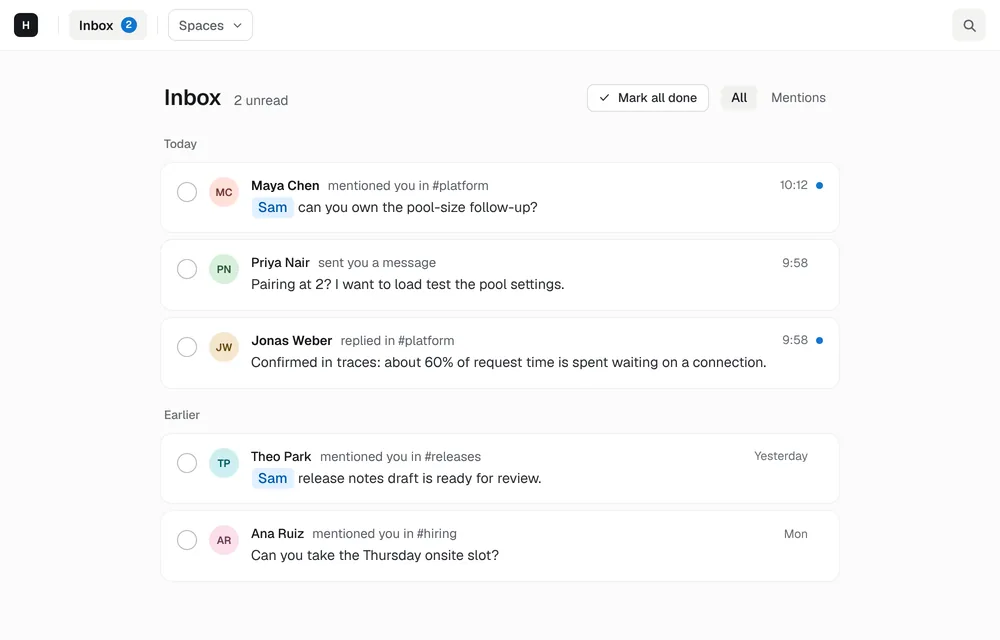Open Theo Park's release notes message
The height and width of the screenshot is (640, 1000).
click(420, 478)
